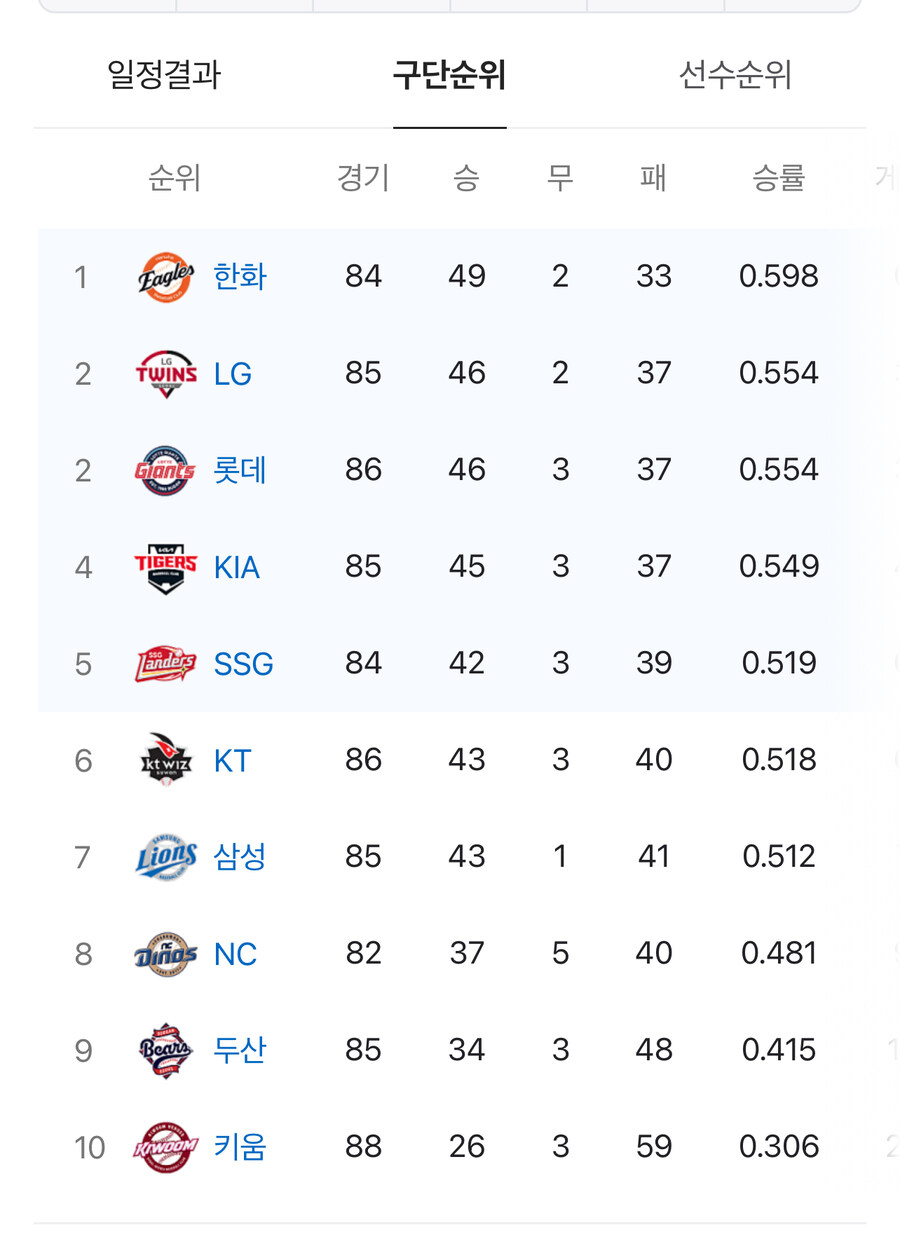Click the 순위 column header
The image size is (900, 1239).
click(x=175, y=179)
